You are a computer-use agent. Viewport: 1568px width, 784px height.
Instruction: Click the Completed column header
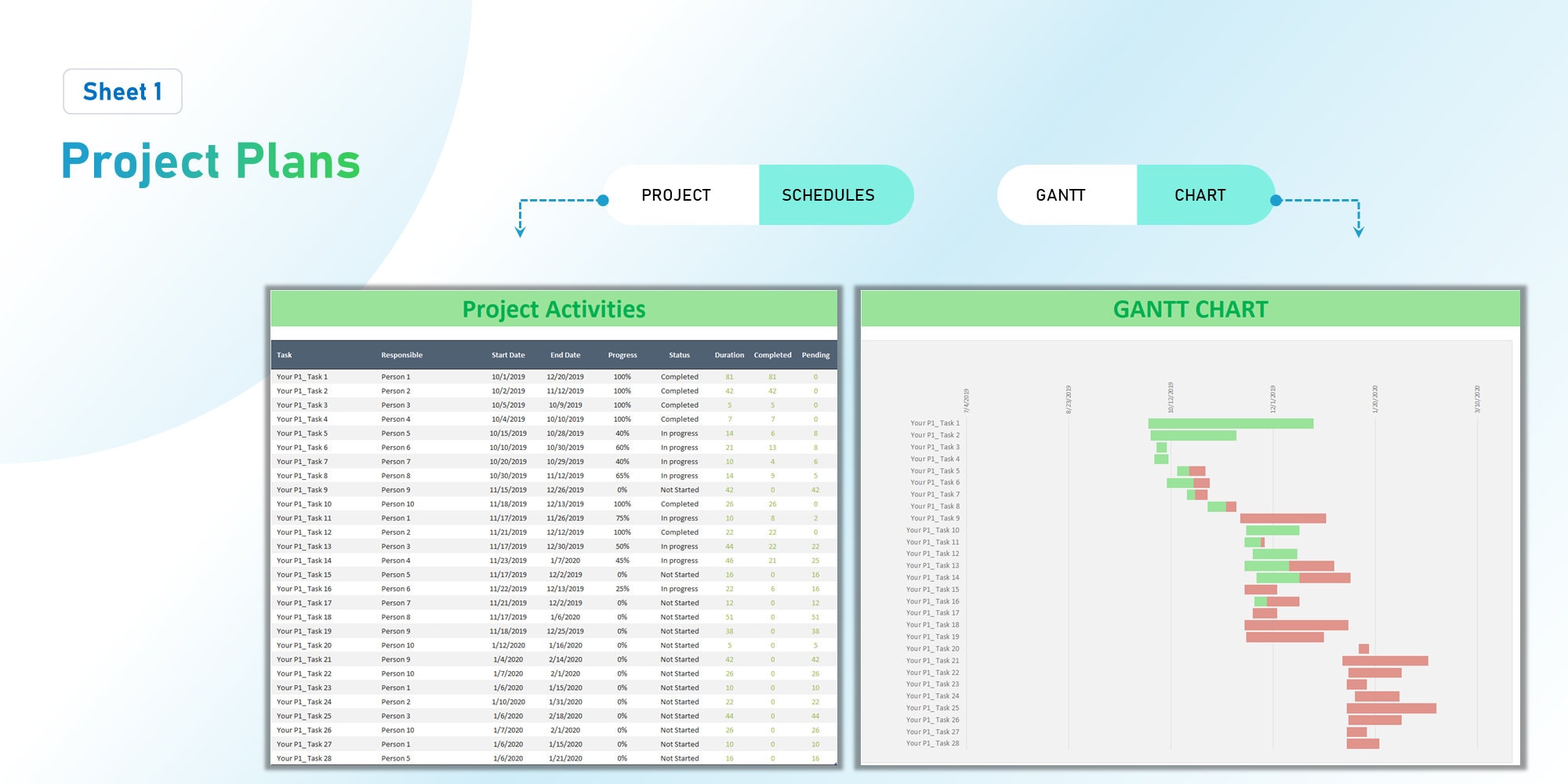click(772, 355)
